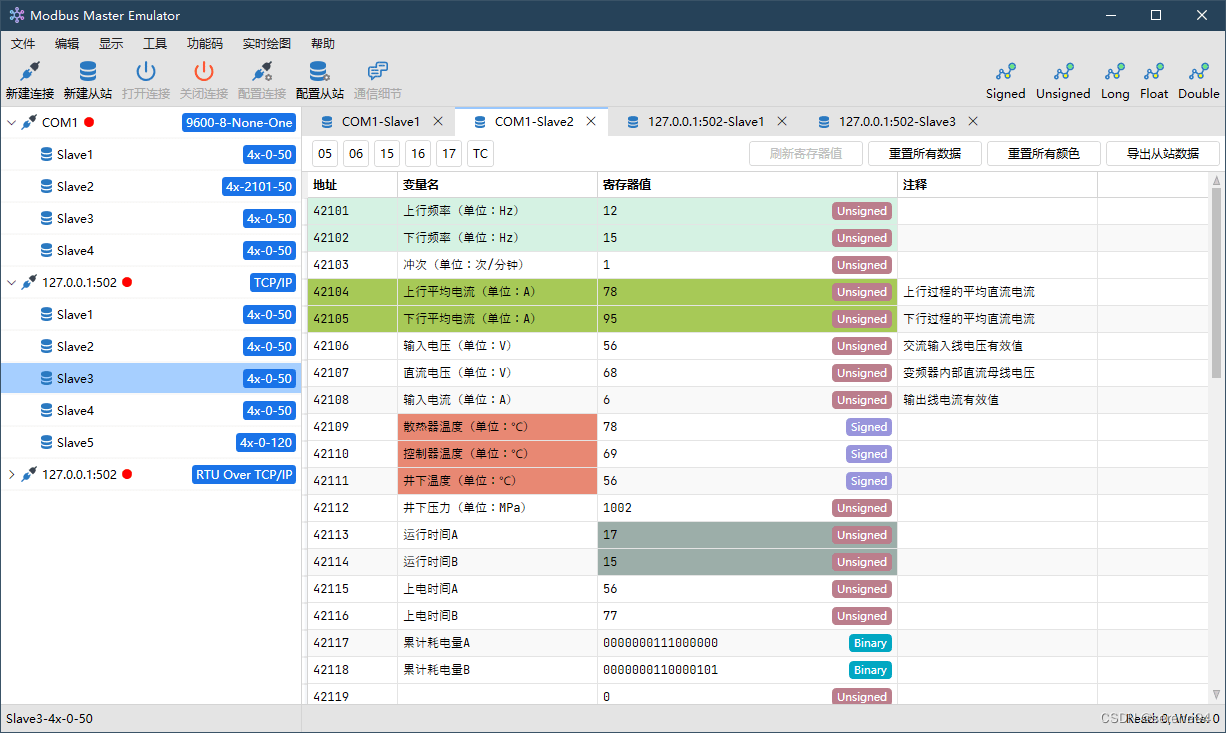
Task: Toggle the 05 function code button
Action: (x=325, y=153)
